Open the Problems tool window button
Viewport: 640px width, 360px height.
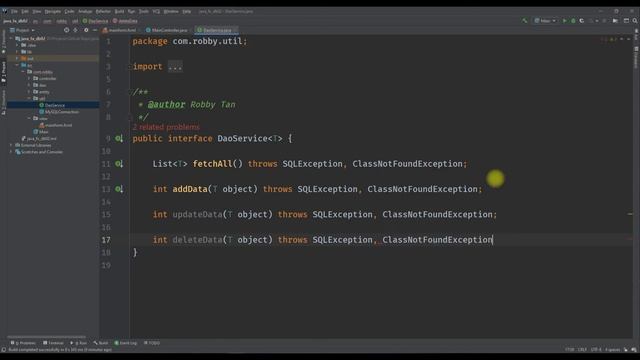point(23,343)
